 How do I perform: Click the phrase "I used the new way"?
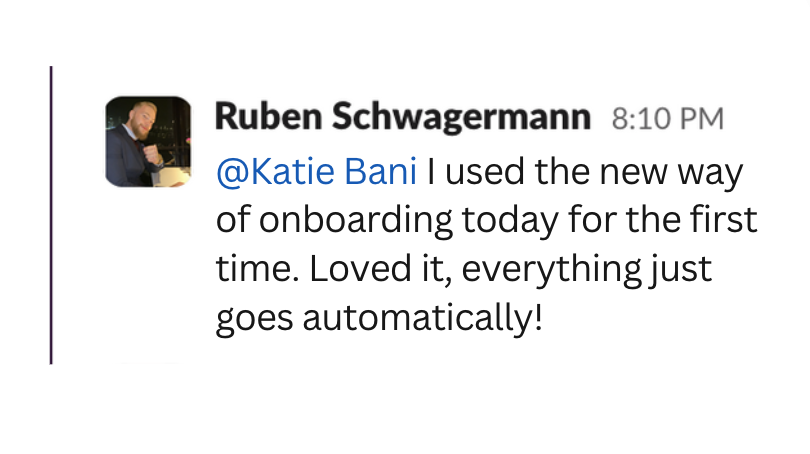point(585,172)
